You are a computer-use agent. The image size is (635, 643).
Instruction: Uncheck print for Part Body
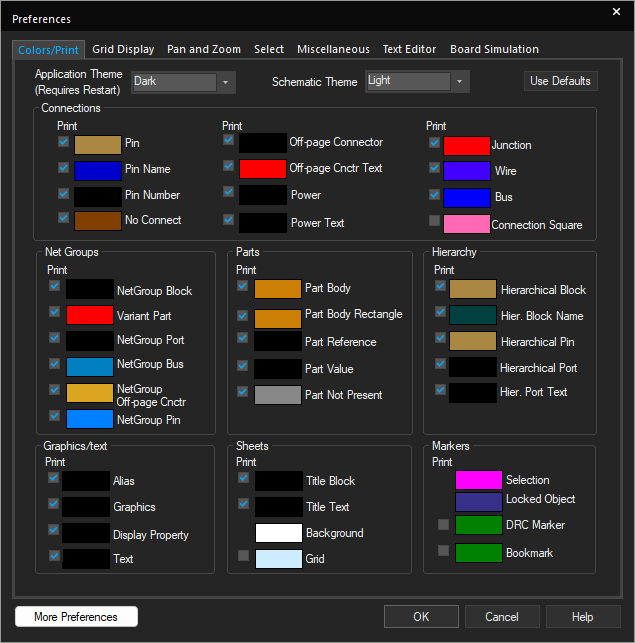(242, 286)
